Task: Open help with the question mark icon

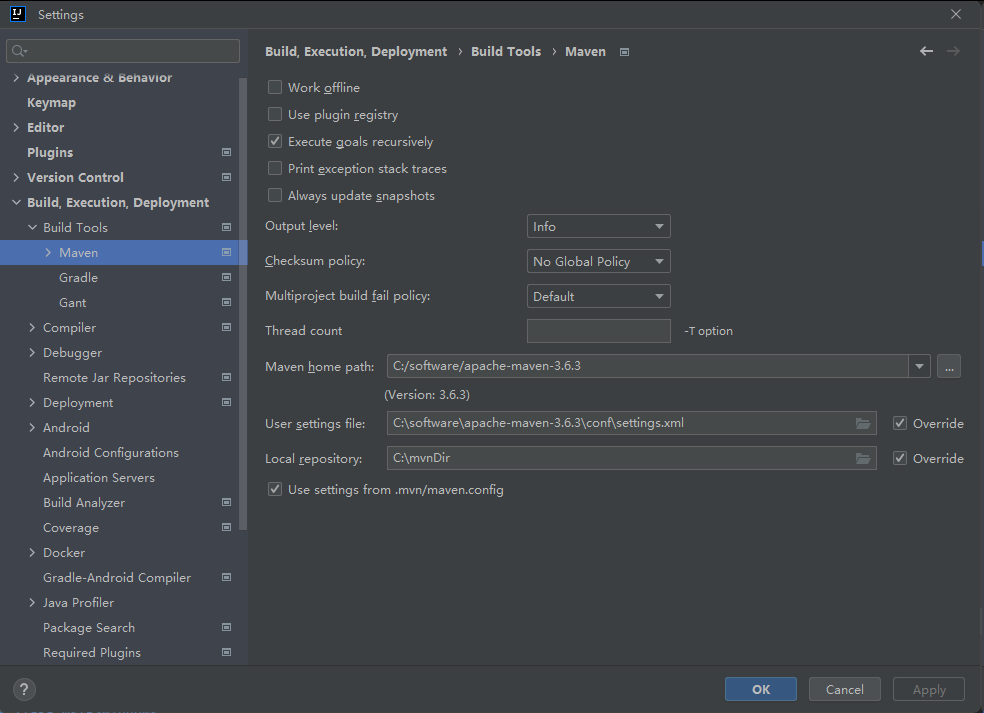Action: pos(24,689)
